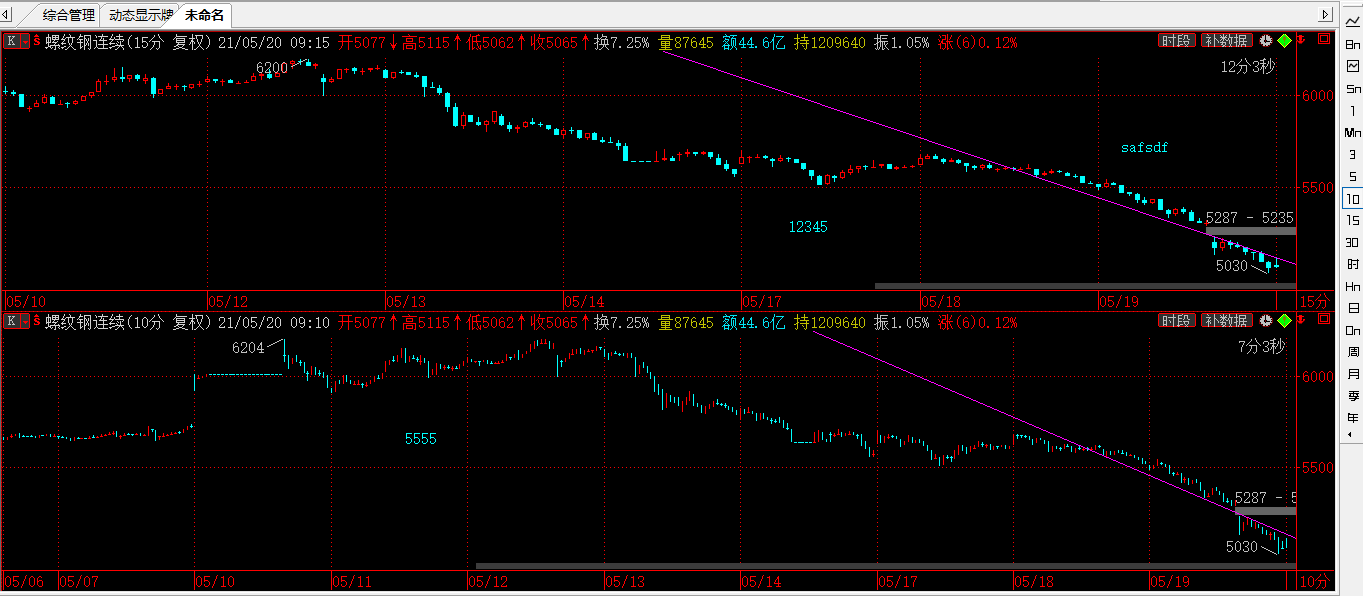The width and height of the screenshot is (1363, 596).
Task: Click the lower chart horizontal scrollbar thumb
Action: tap(886, 566)
